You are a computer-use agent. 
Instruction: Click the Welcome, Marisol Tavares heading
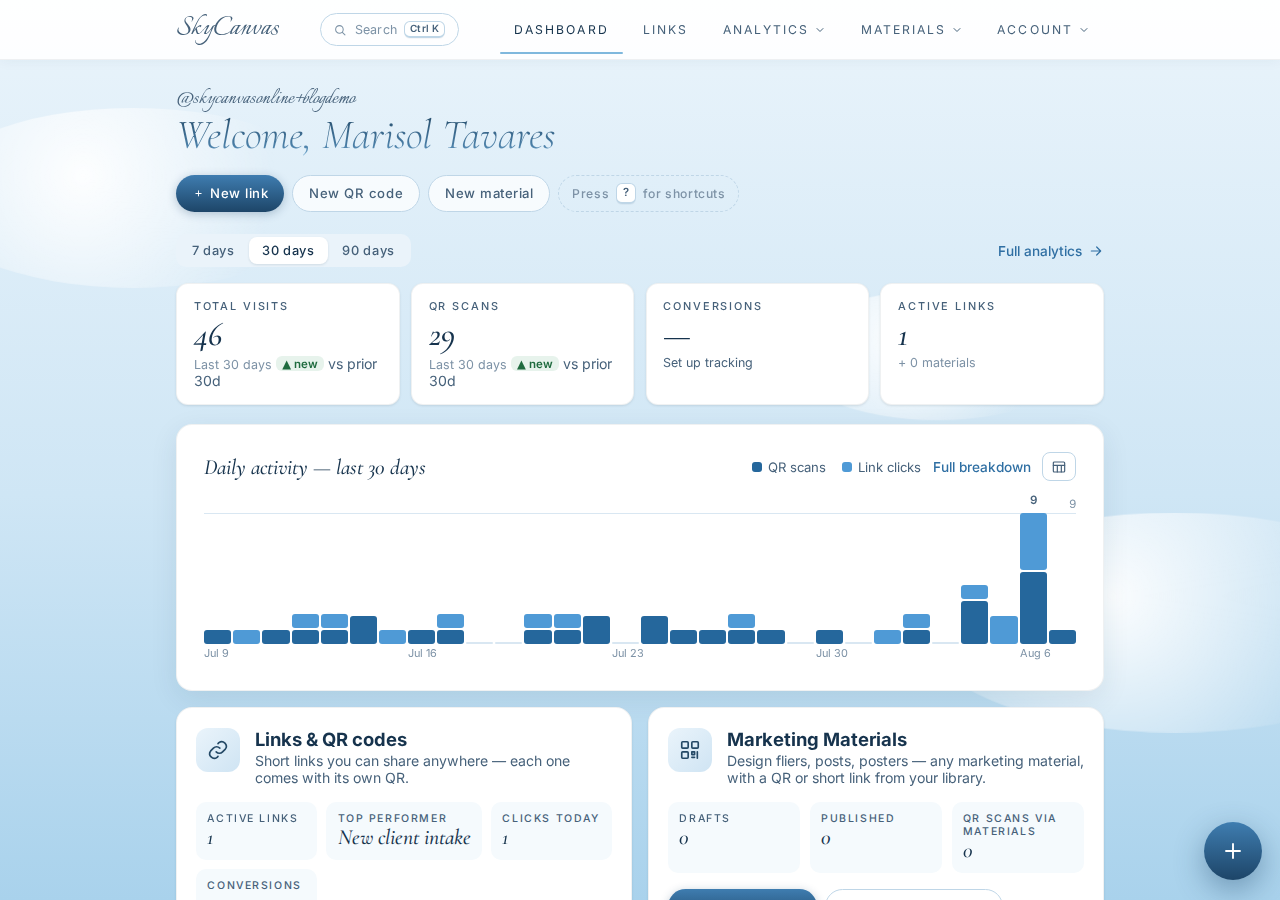click(x=366, y=135)
